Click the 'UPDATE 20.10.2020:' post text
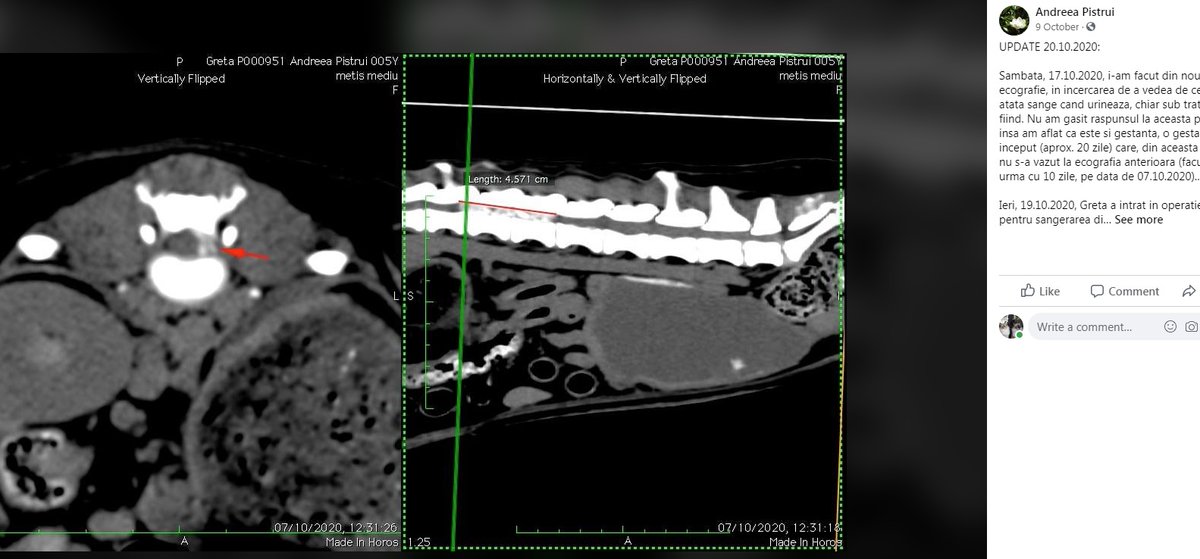Screen dimensions: 1200x559 [1051, 48]
